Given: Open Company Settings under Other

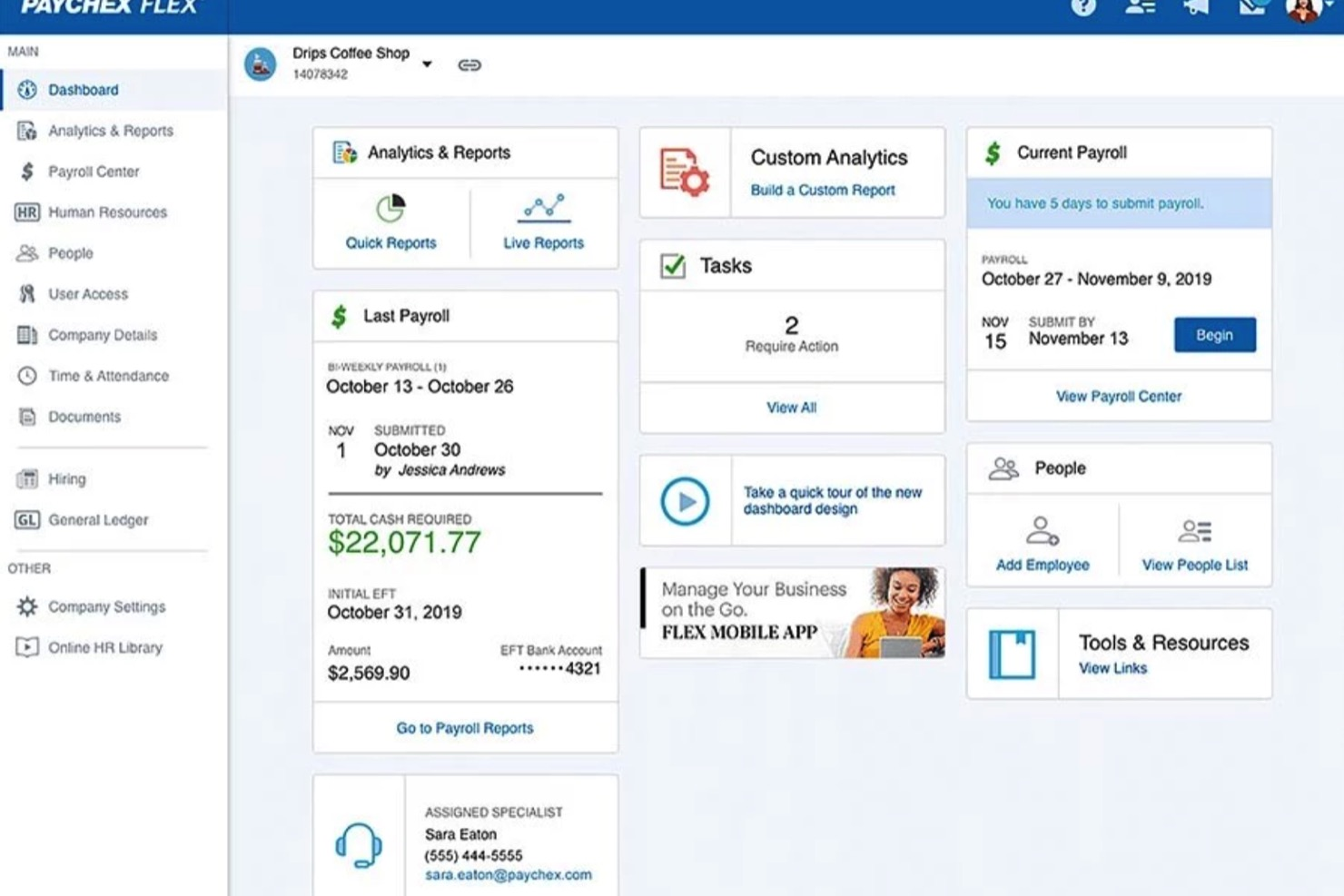Looking at the screenshot, I should pos(106,606).
